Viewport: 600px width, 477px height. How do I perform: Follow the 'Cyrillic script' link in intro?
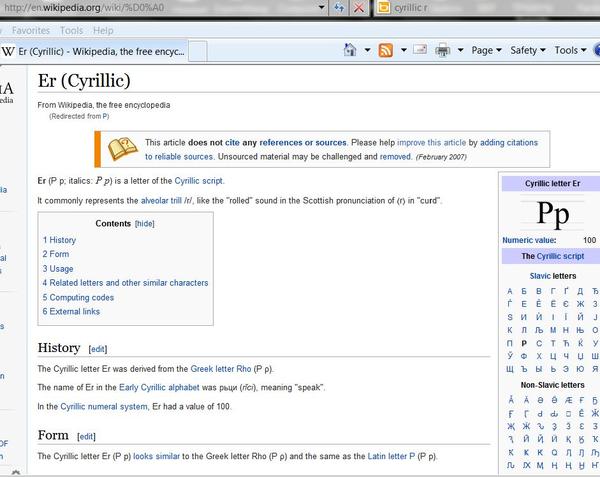click(x=199, y=181)
